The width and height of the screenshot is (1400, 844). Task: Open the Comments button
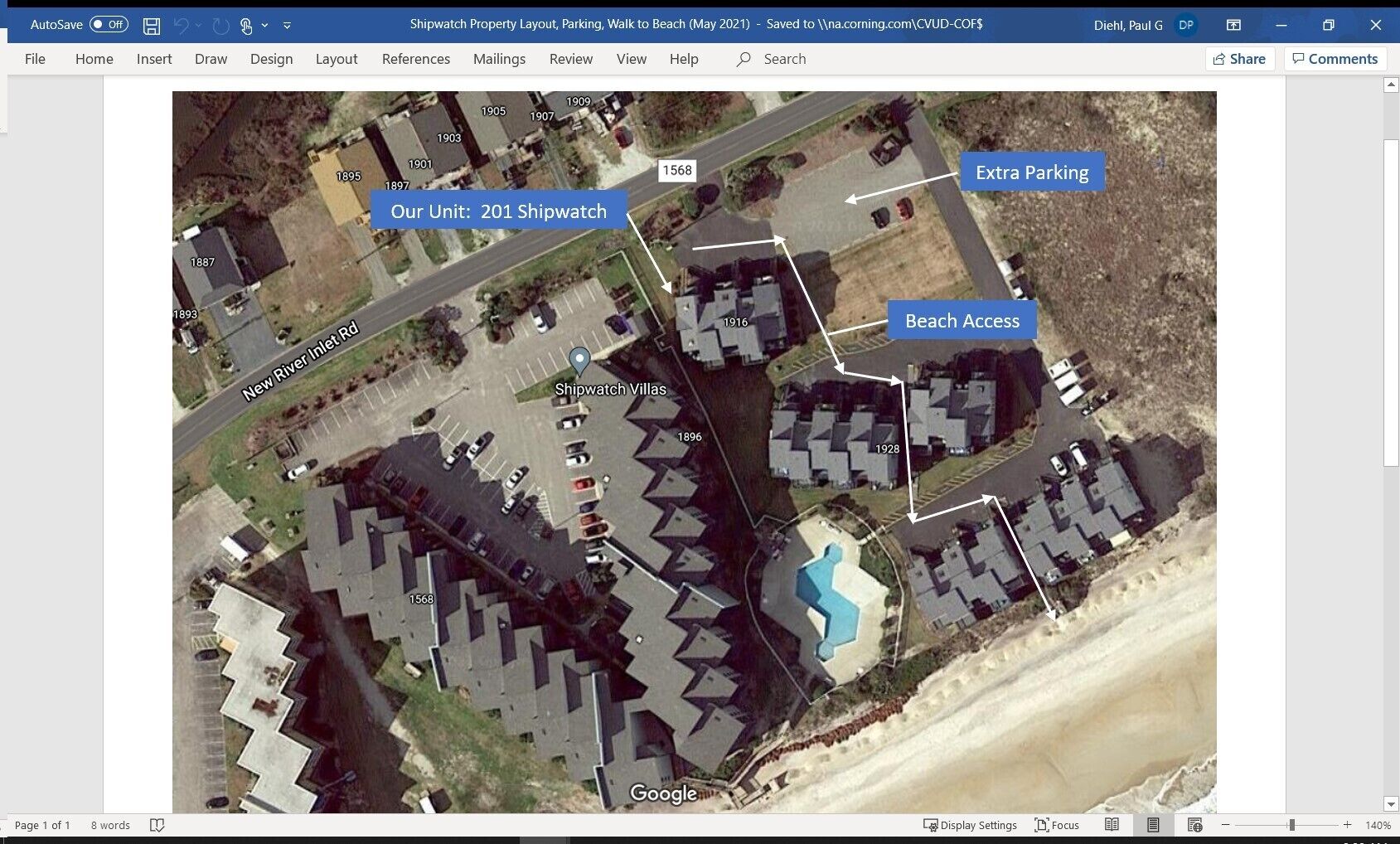click(x=1335, y=59)
